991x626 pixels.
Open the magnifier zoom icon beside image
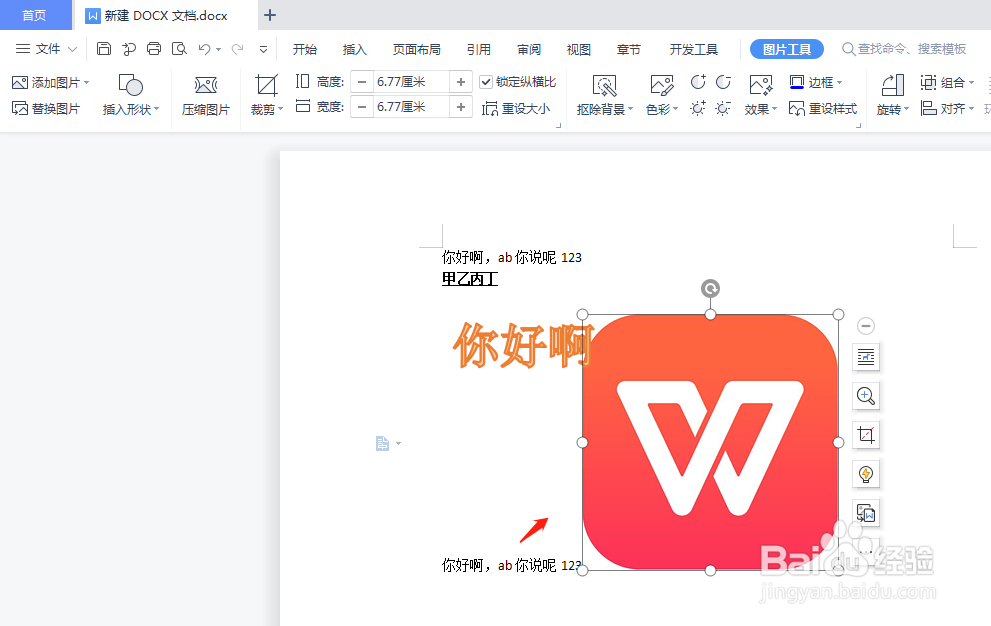tap(866, 396)
